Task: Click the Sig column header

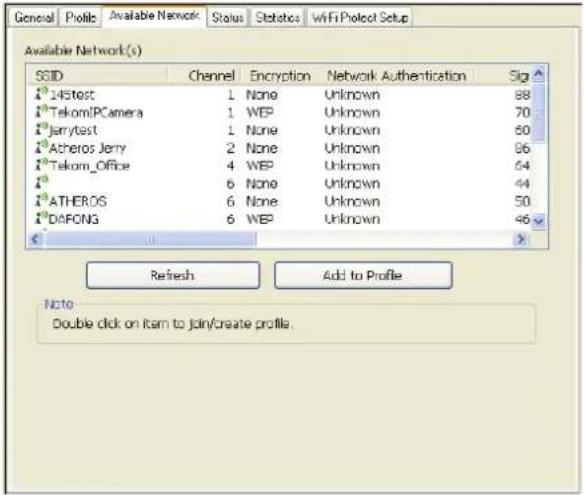Action: 503,76
